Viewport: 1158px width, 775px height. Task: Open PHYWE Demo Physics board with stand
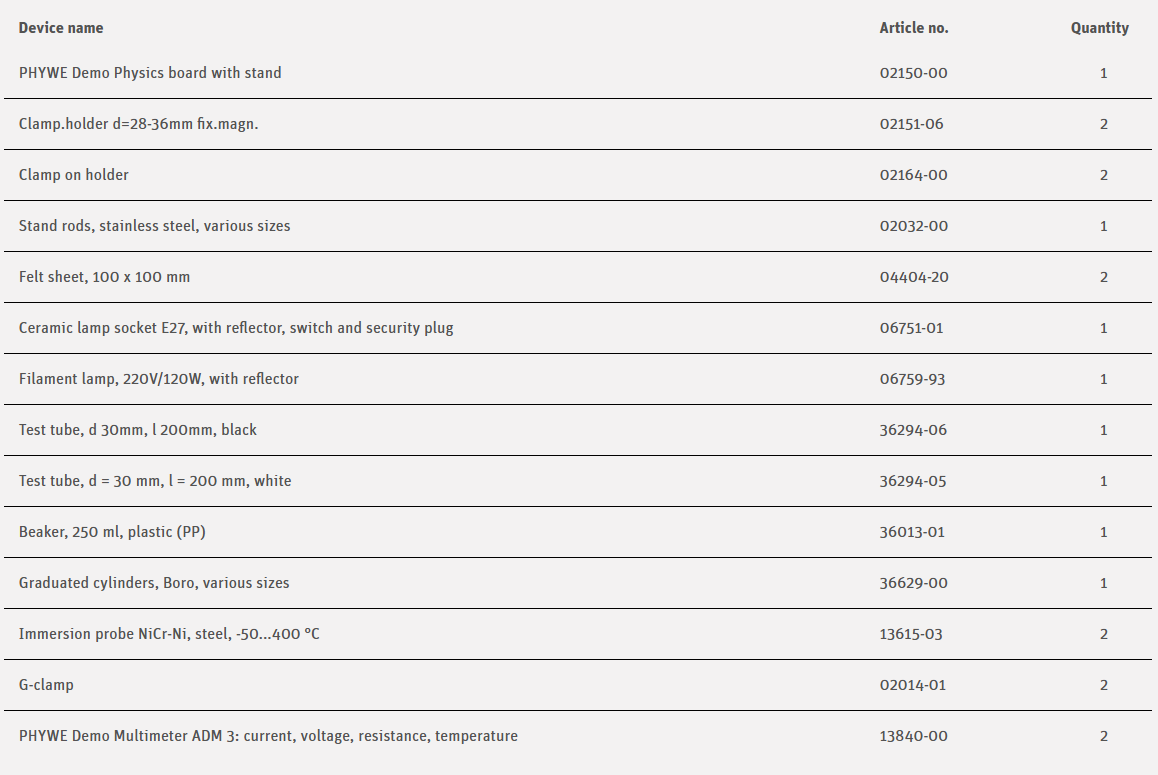[x=150, y=73]
